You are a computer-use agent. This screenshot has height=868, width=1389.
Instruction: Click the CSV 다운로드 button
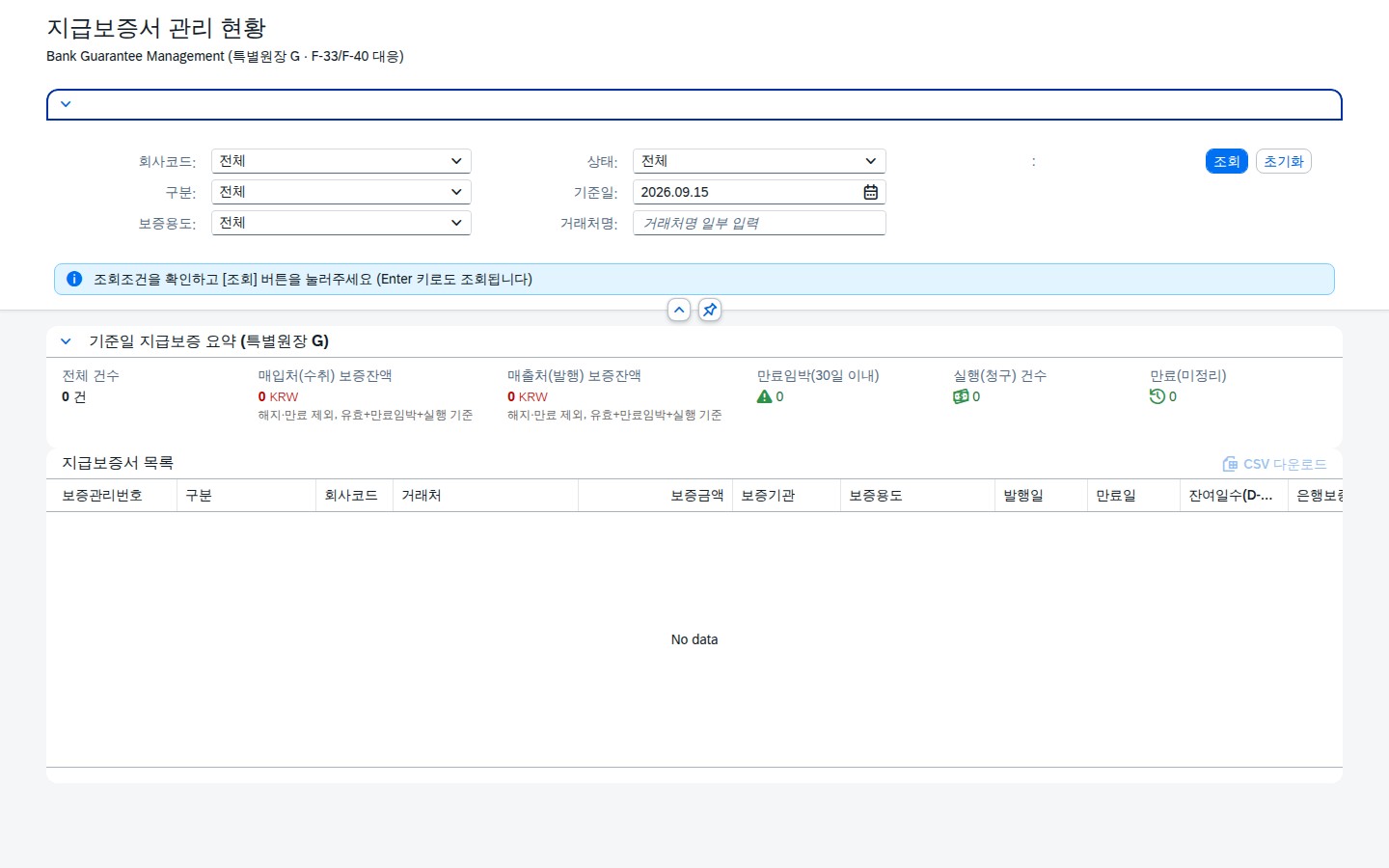point(1274,464)
